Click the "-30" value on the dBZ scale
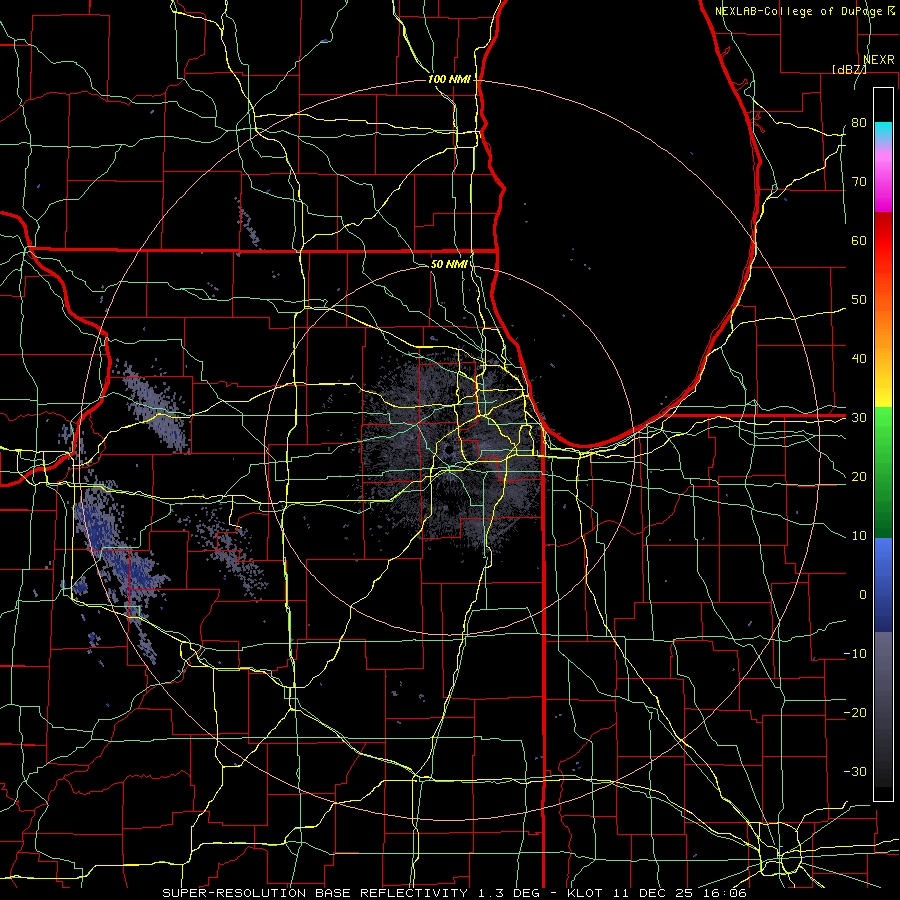900x900 pixels. 855,772
